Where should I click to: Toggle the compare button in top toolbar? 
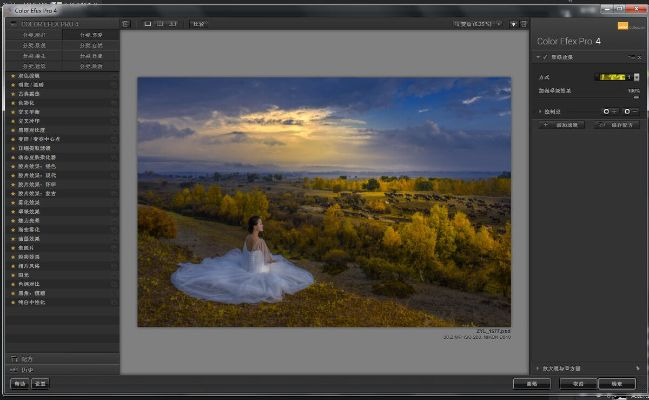click(x=199, y=23)
